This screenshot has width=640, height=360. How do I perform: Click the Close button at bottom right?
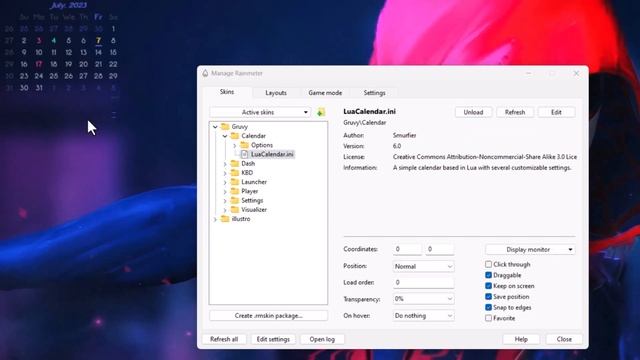tap(564, 339)
